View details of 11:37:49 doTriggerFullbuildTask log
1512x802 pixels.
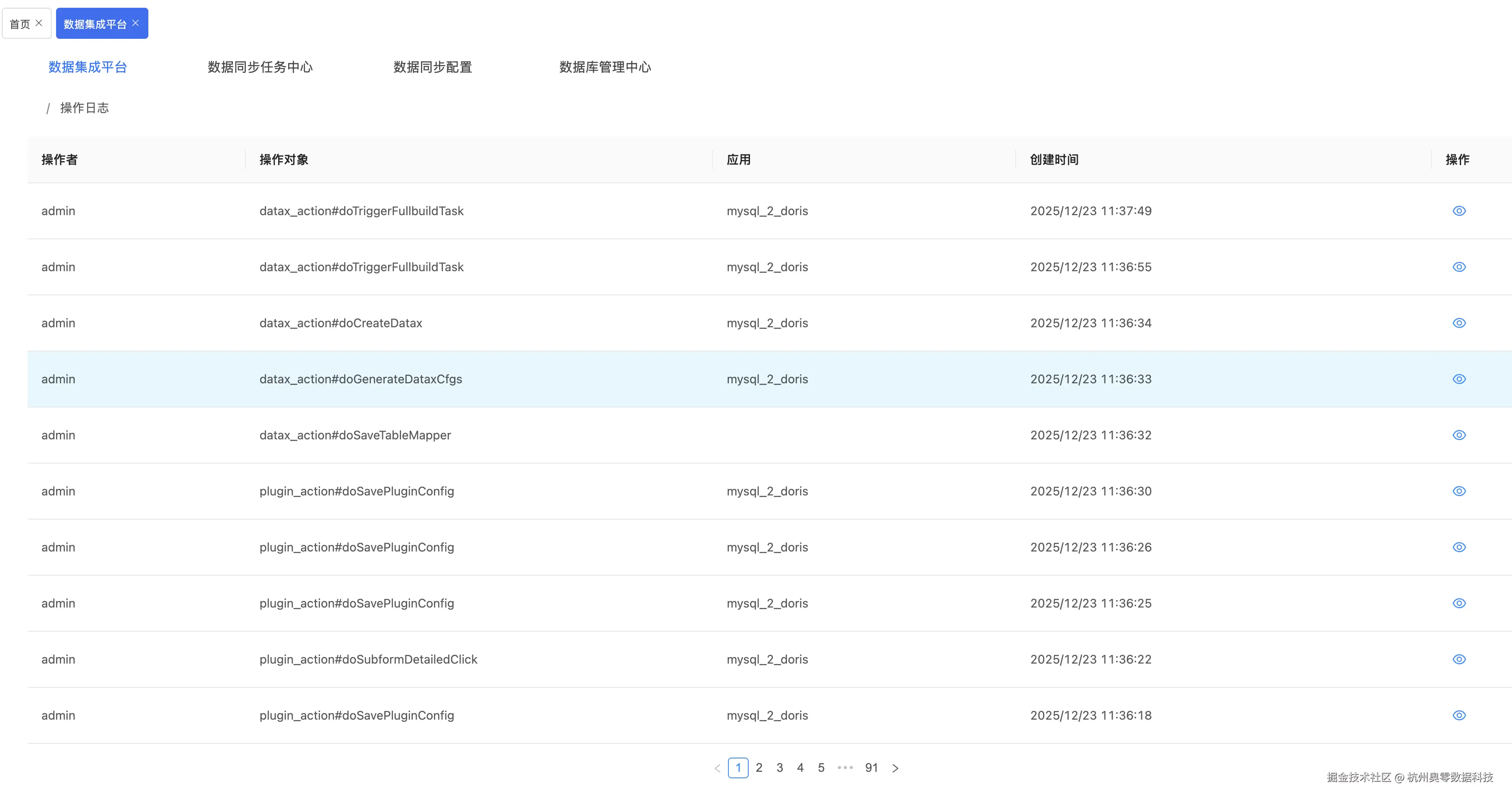point(1459,210)
